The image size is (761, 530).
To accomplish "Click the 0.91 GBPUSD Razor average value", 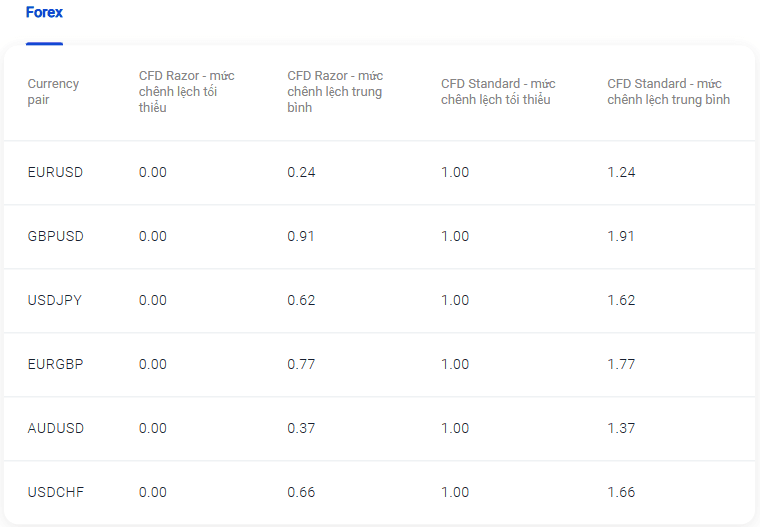I will point(301,236).
